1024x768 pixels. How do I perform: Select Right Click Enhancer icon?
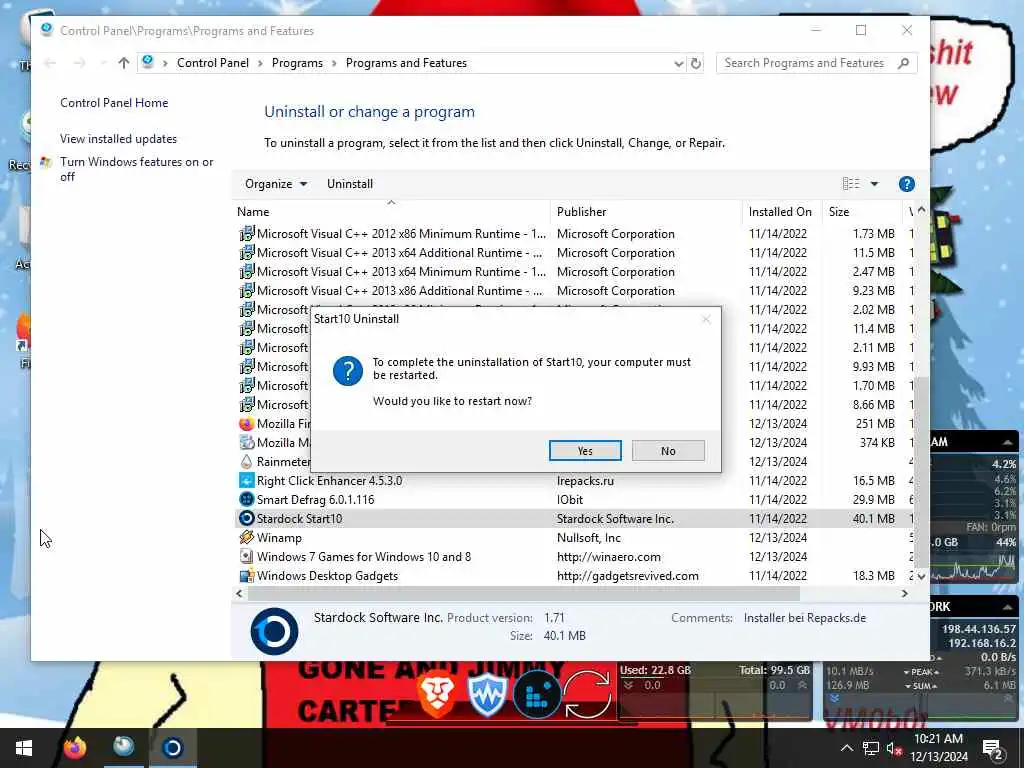pos(246,481)
